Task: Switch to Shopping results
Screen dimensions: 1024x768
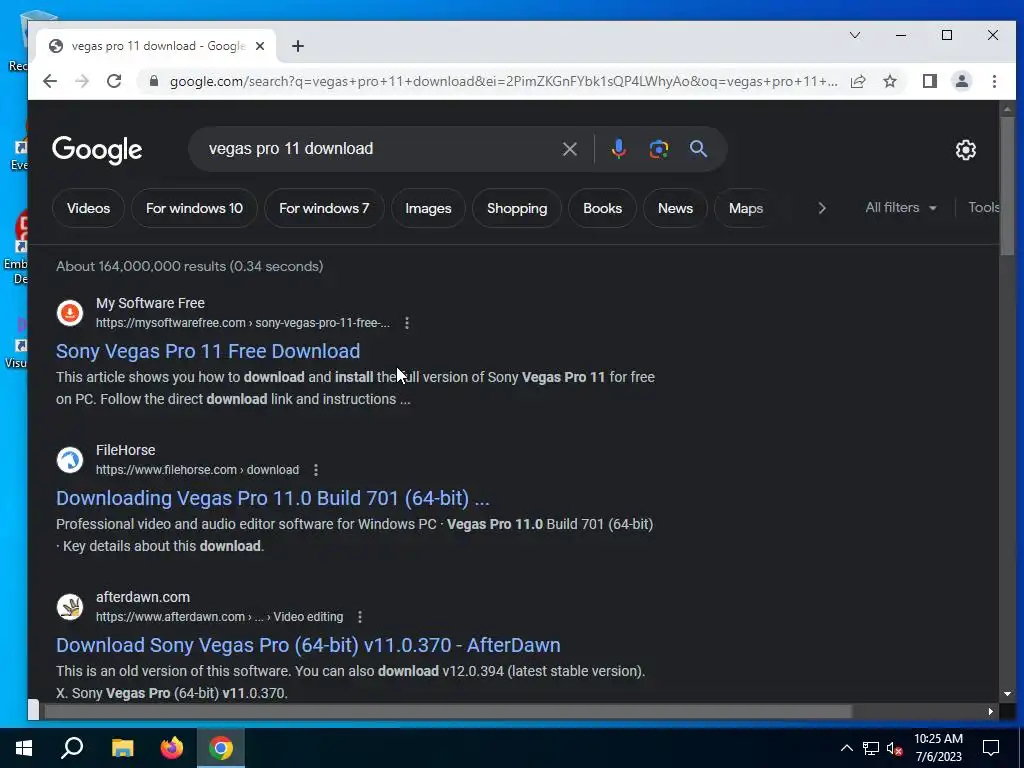Action: point(517,208)
